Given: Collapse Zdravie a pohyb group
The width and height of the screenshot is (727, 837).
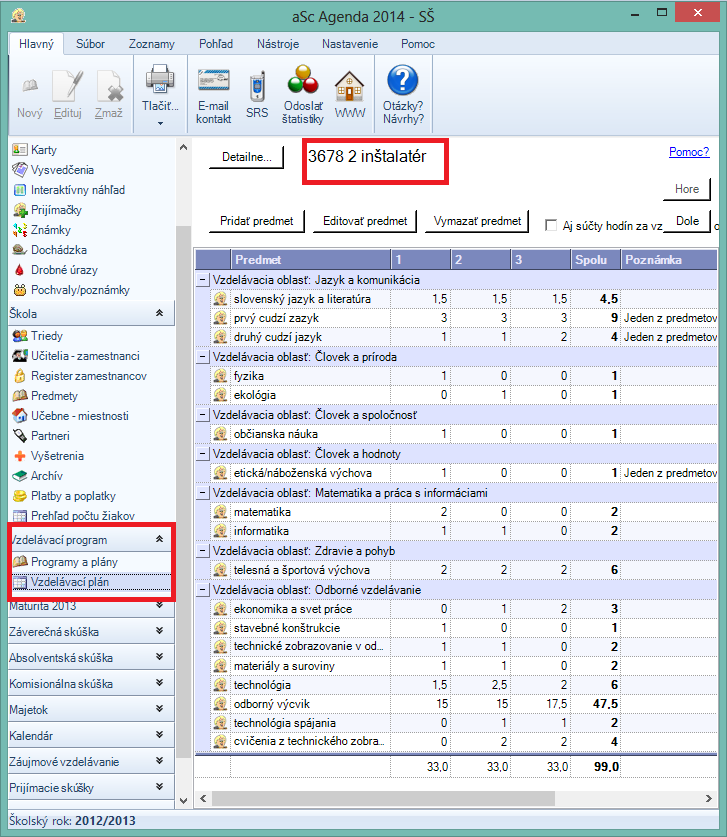Looking at the screenshot, I should pos(202,551).
